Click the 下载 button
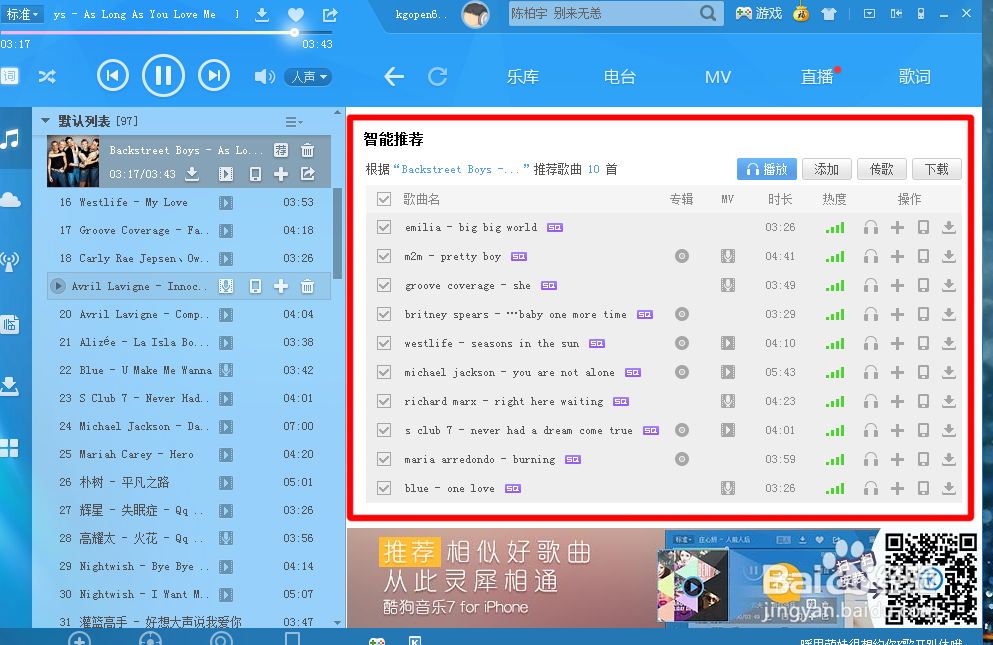The image size is (993, 645). pos(937,169)
